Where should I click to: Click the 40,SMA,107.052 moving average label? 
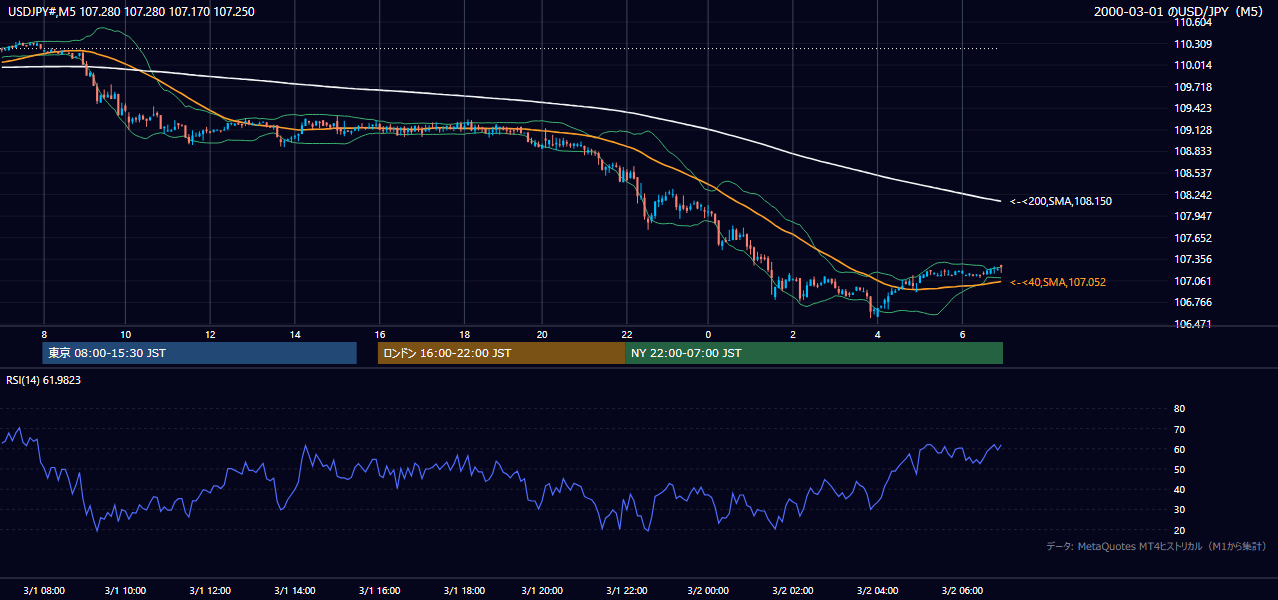click(x=1058, y=282)
